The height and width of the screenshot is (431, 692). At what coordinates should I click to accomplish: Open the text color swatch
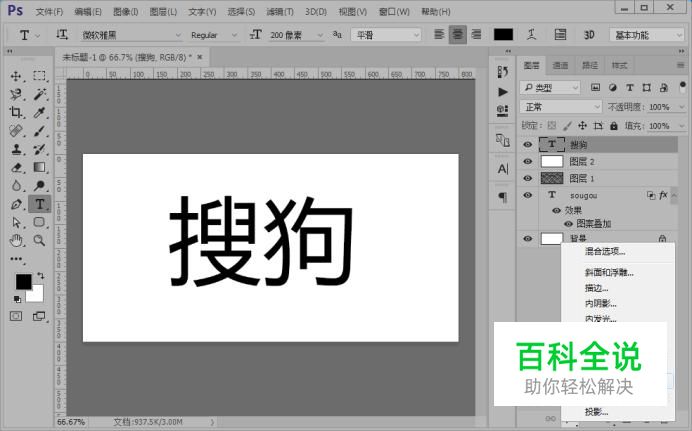504,34
